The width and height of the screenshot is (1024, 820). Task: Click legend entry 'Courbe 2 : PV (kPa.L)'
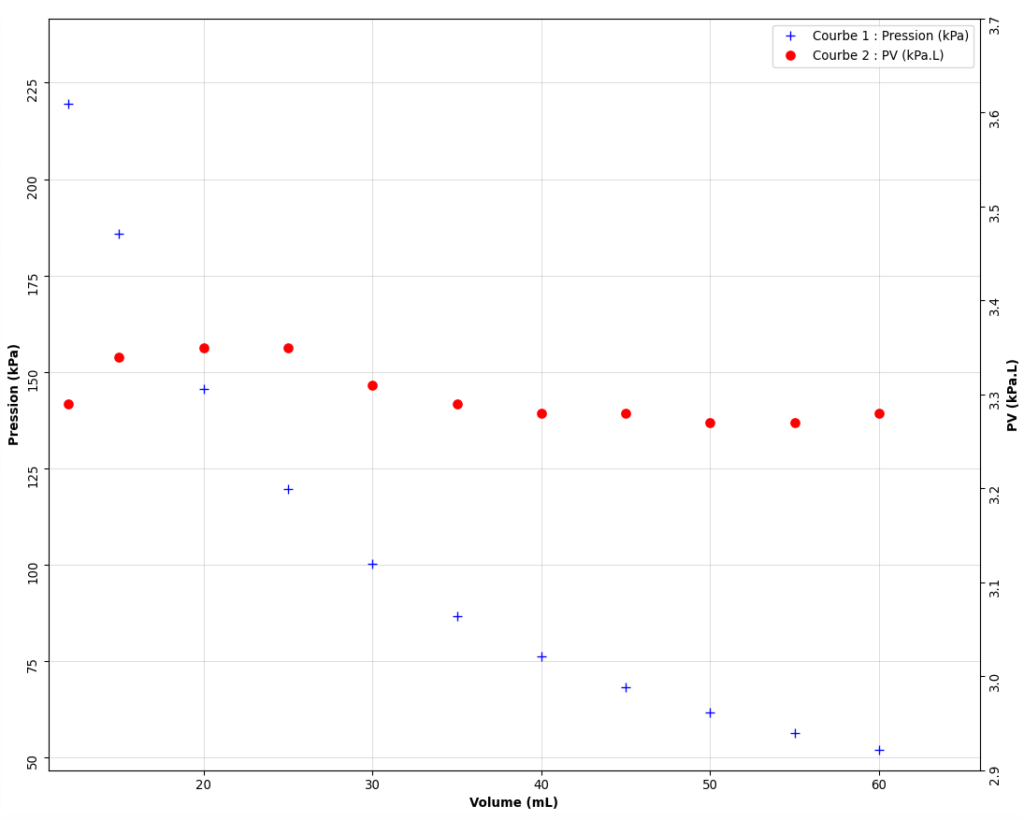(x=877, y=56)
